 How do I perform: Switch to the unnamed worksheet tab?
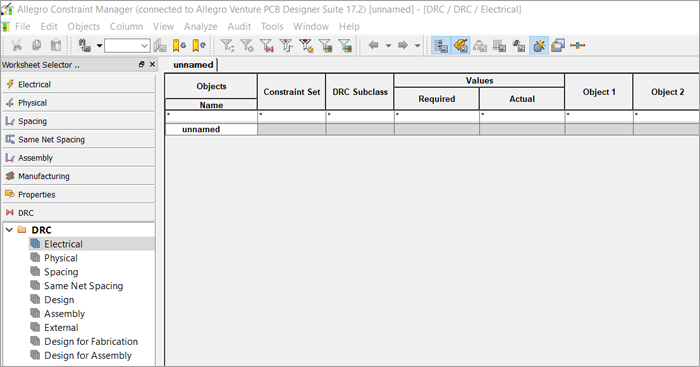coord(193,65)
